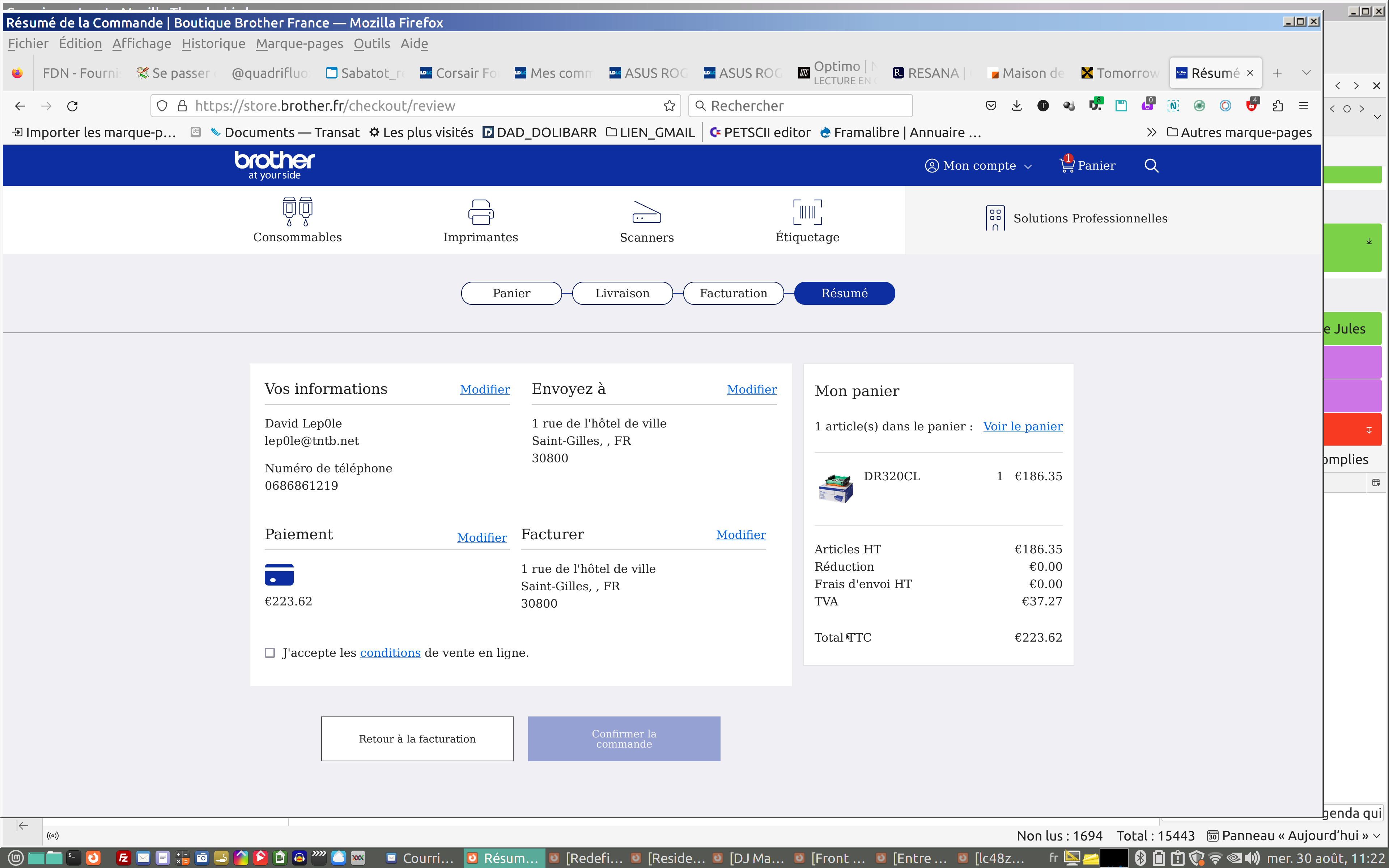Viewport: 1389px width, 868px height.
Task: Click the Scanners category icon
Action: click(x=646, y=212)
